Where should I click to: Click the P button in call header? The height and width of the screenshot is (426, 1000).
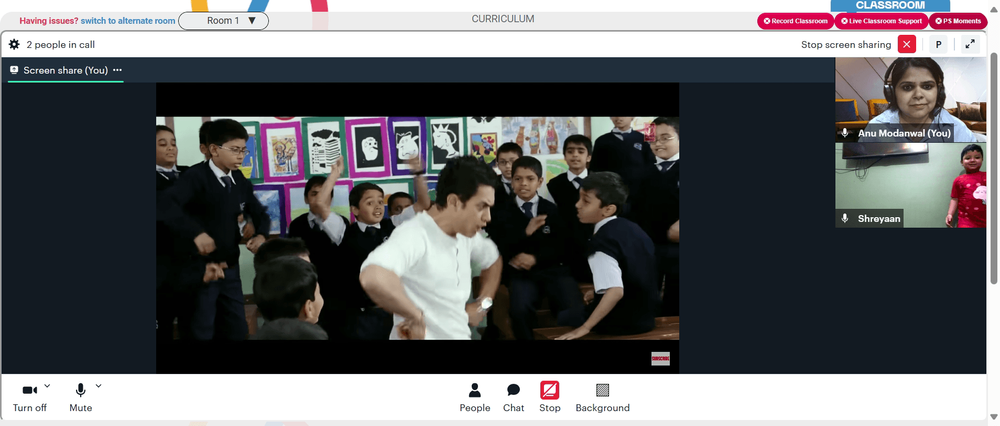pyautogui.click(x=938, y=44)
